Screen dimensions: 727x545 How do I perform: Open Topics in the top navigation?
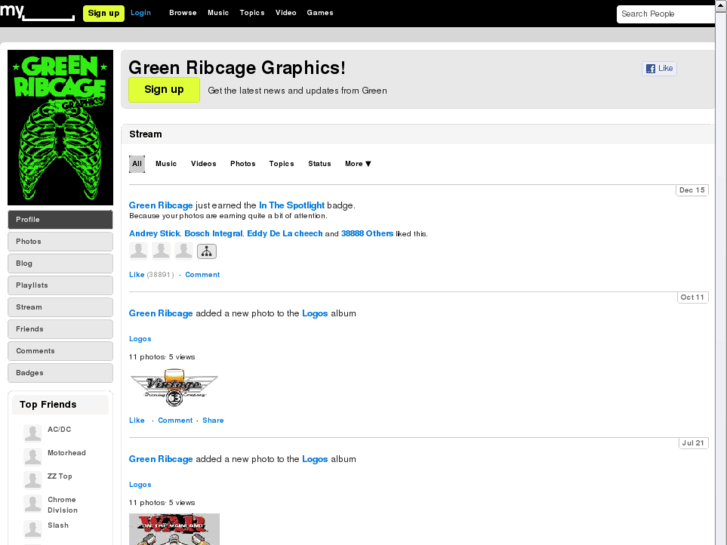click(252, 13)
